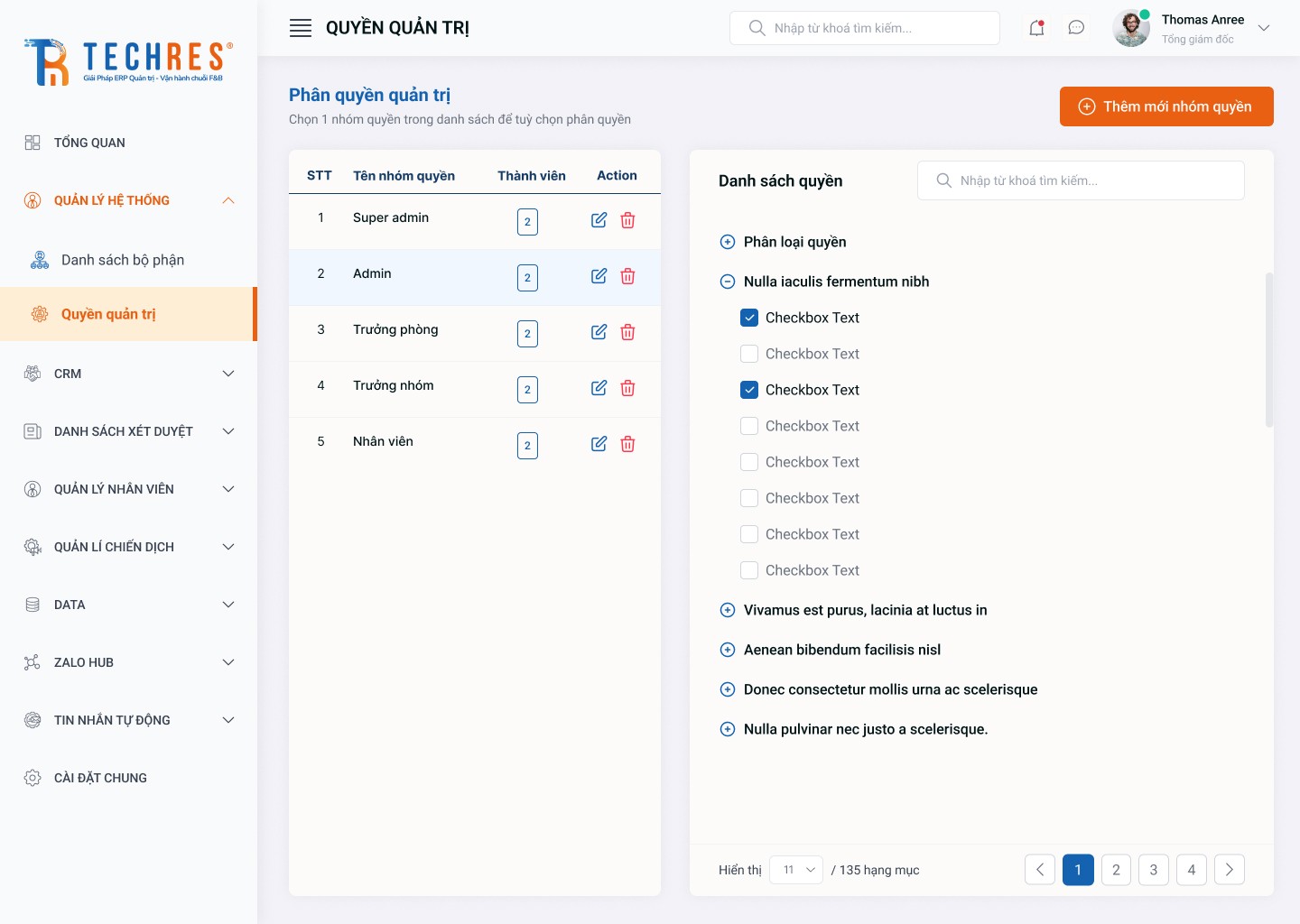Check the seventh Checkbox Text
This screenshot has height=924, width=1300.
[749, 534]
